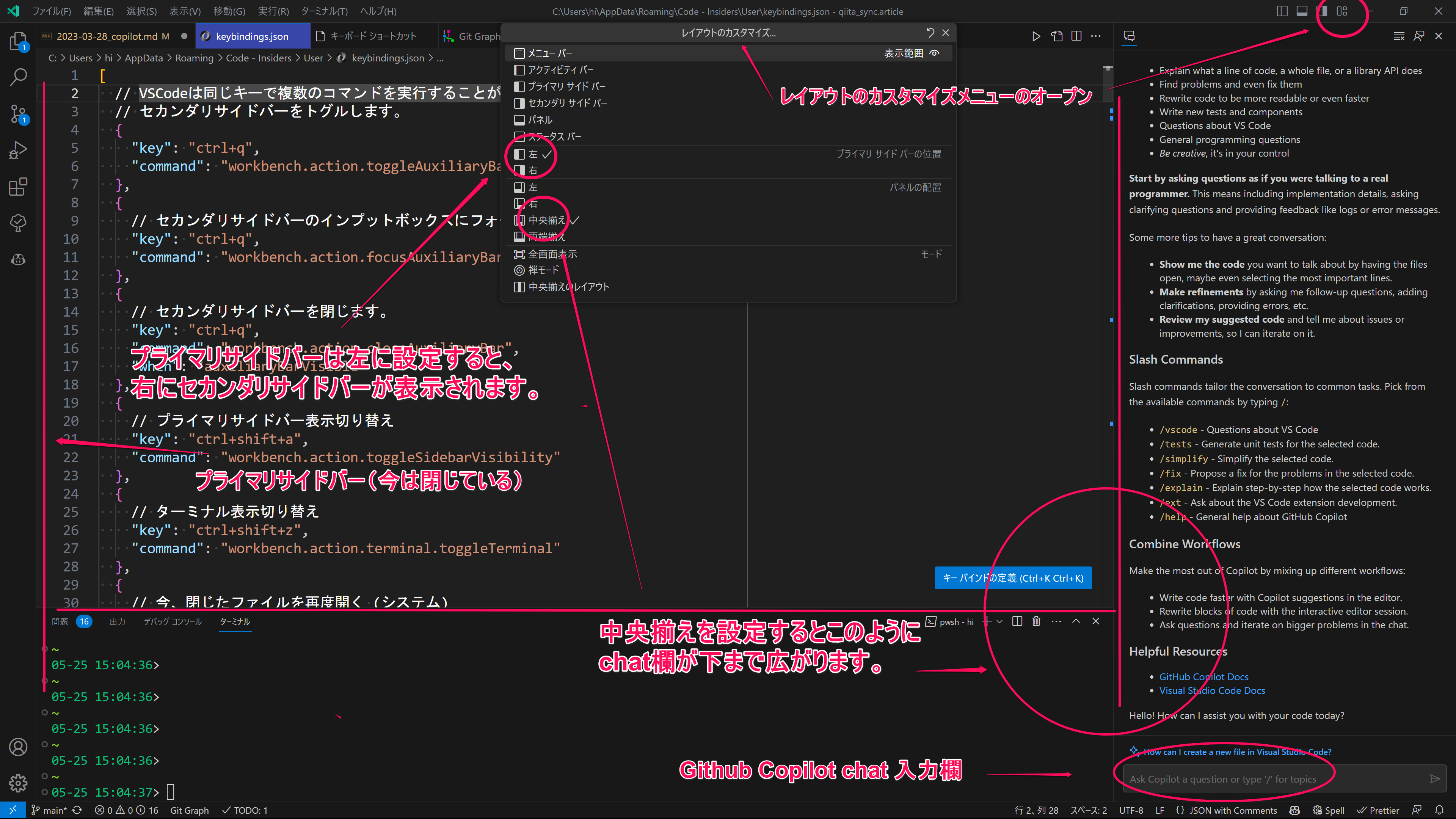Click the GitHub Copilot status bar icon

(x=1294, y=810)
